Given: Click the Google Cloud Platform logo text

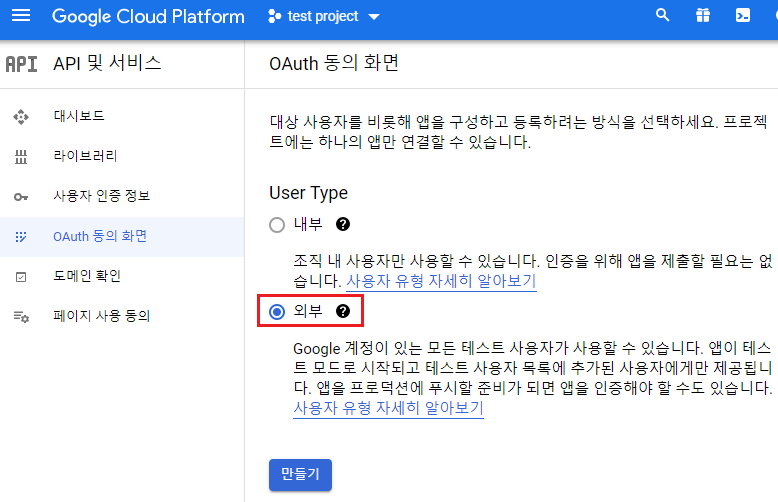Looking at the screenshot, I should tap(148, 16).
